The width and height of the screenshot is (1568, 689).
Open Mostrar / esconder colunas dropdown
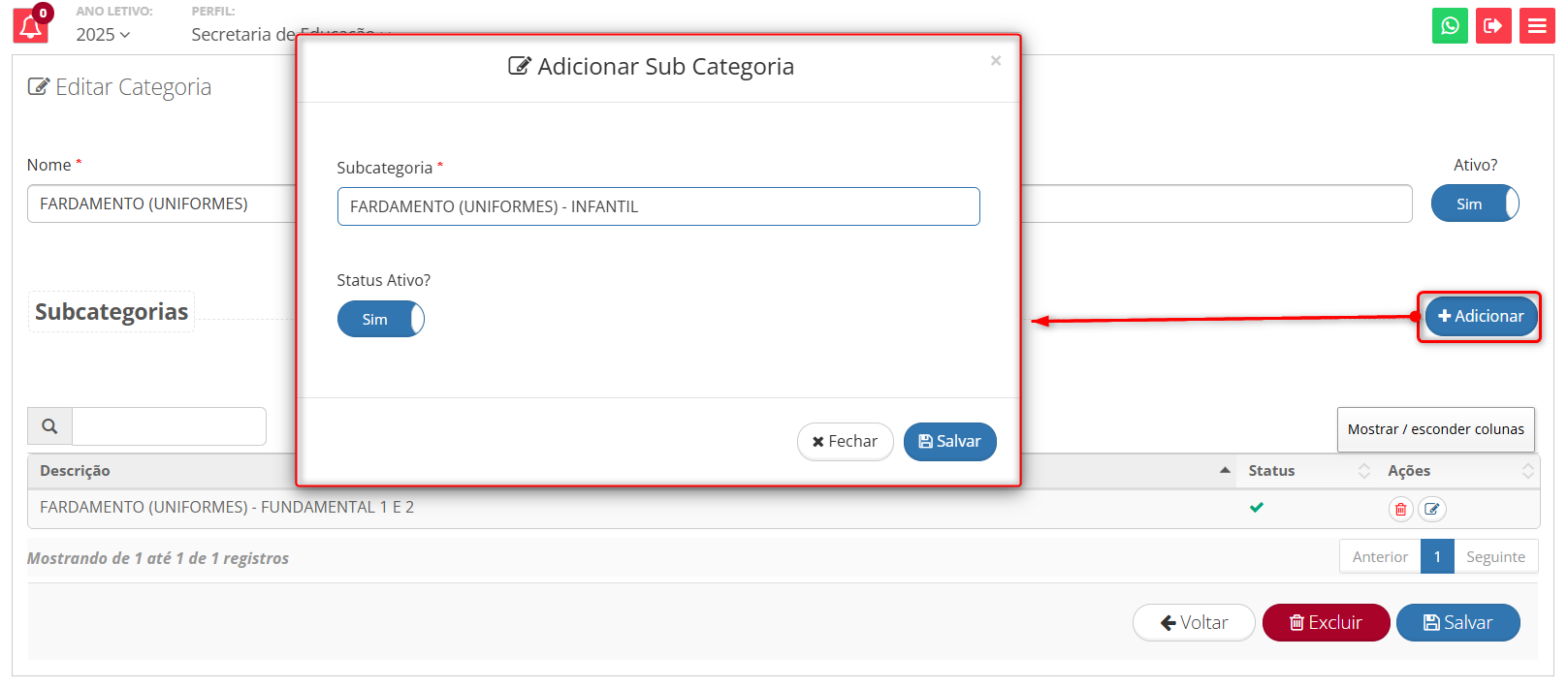pyautogui.click(x=1435, y=429)
